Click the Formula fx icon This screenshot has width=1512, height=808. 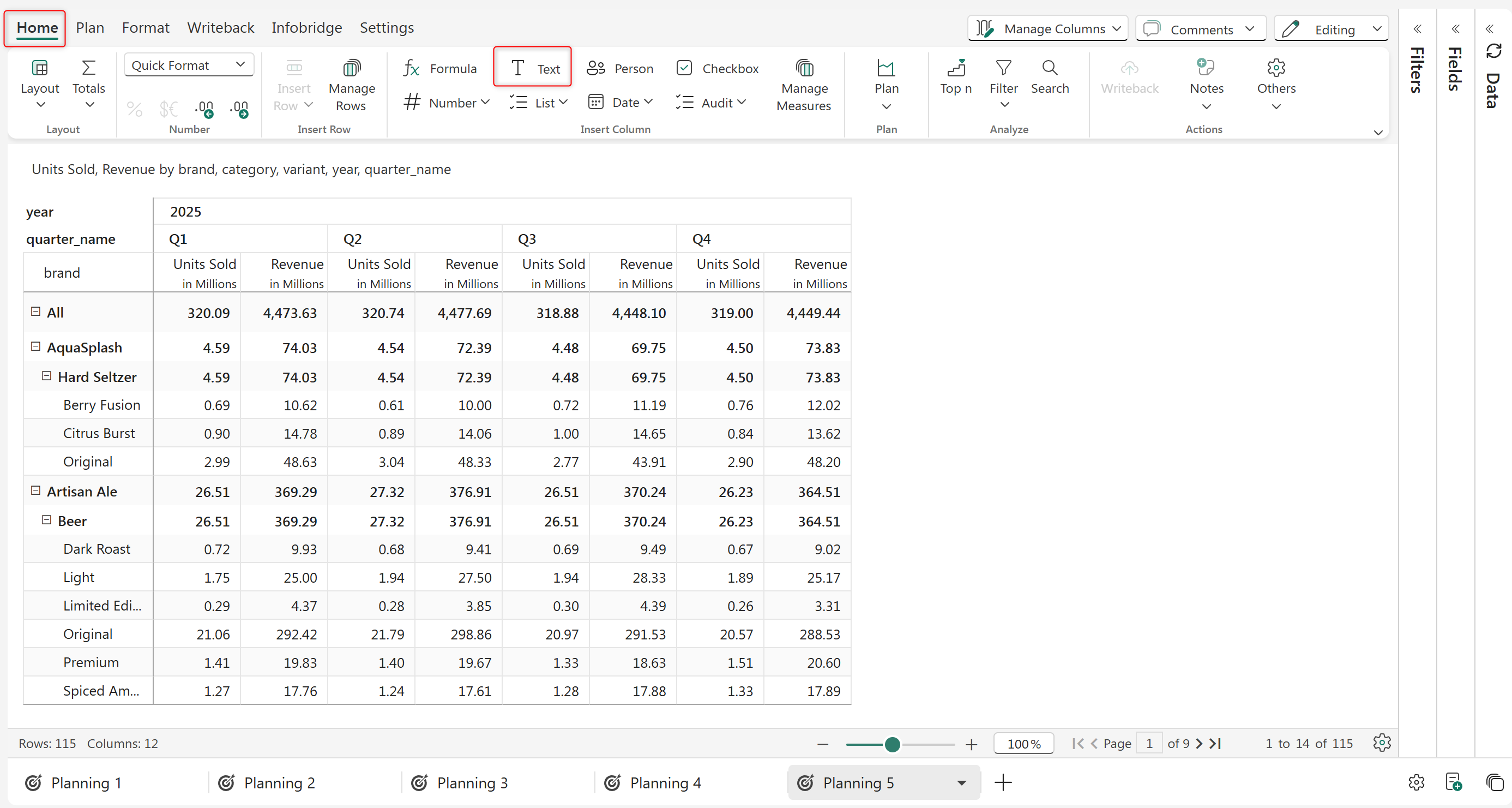[x=412, y=69]
